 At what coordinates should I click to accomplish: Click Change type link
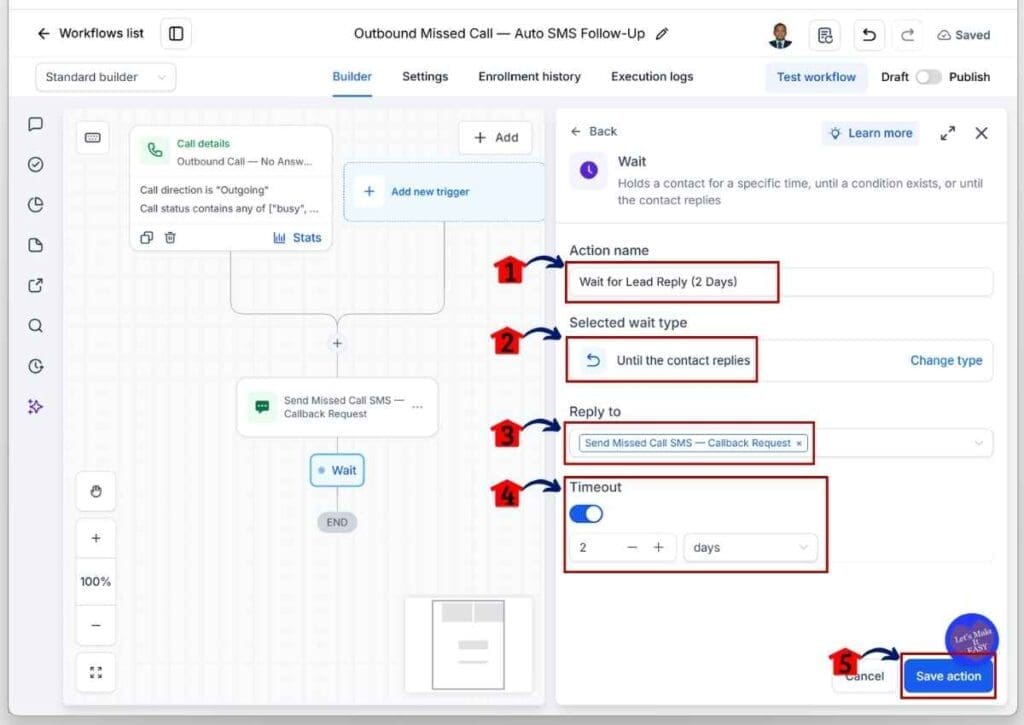pyautogui.click(x=946, y=361)
